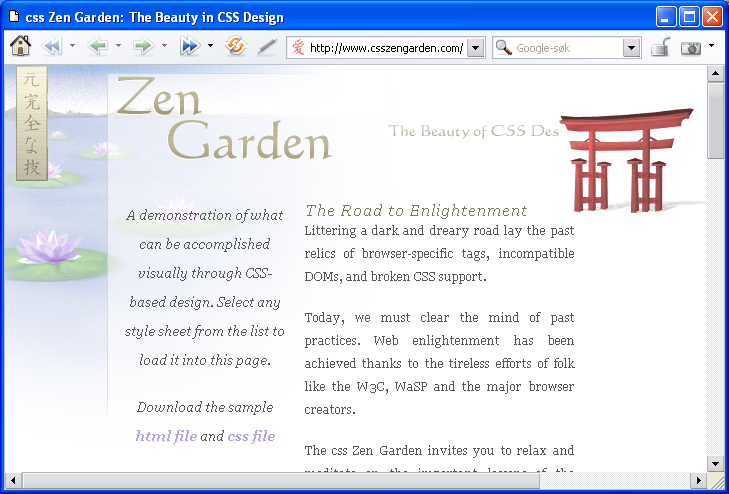
Task: Click the Rewind navigation button
Action: click(52, 46)
